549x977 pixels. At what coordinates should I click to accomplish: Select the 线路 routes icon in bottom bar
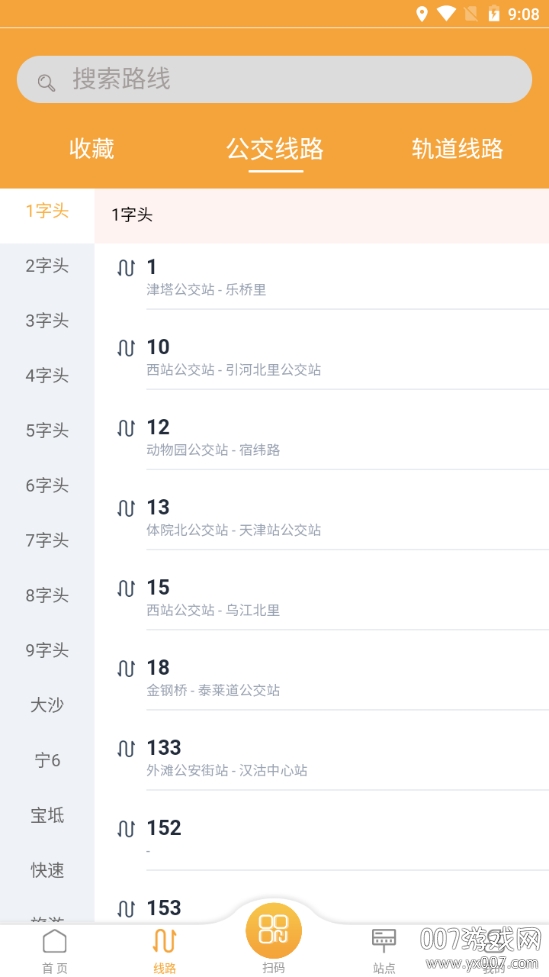(165, 941)
